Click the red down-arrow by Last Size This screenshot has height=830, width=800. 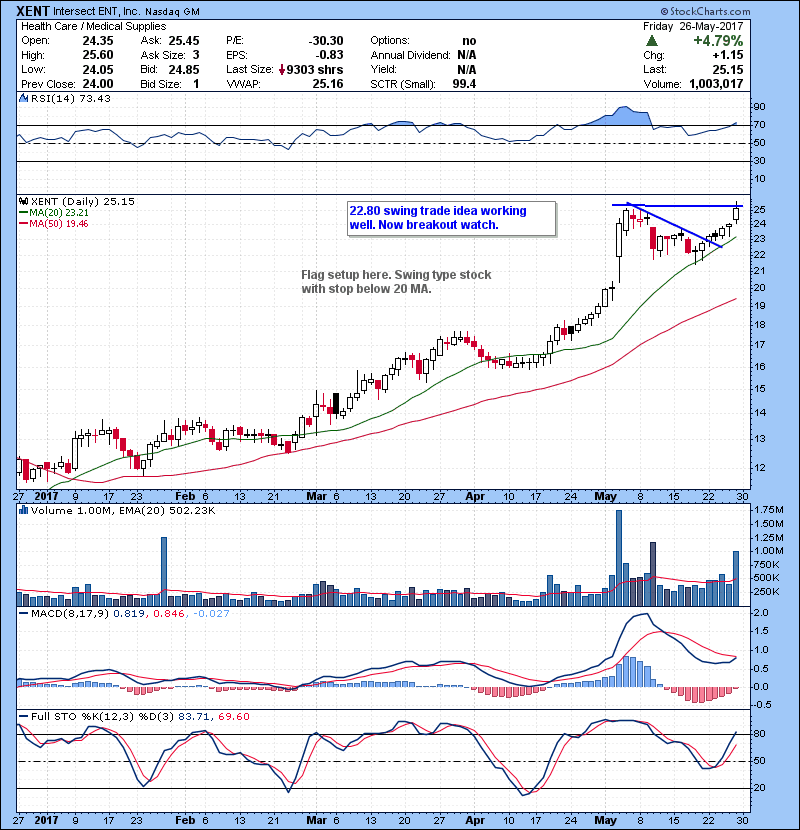coord(282,69)
